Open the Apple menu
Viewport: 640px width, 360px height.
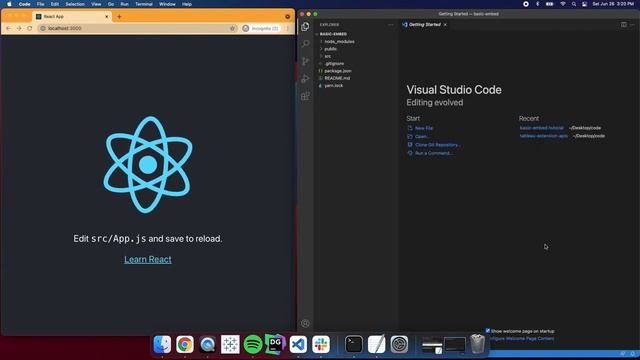tap(9, 4)
